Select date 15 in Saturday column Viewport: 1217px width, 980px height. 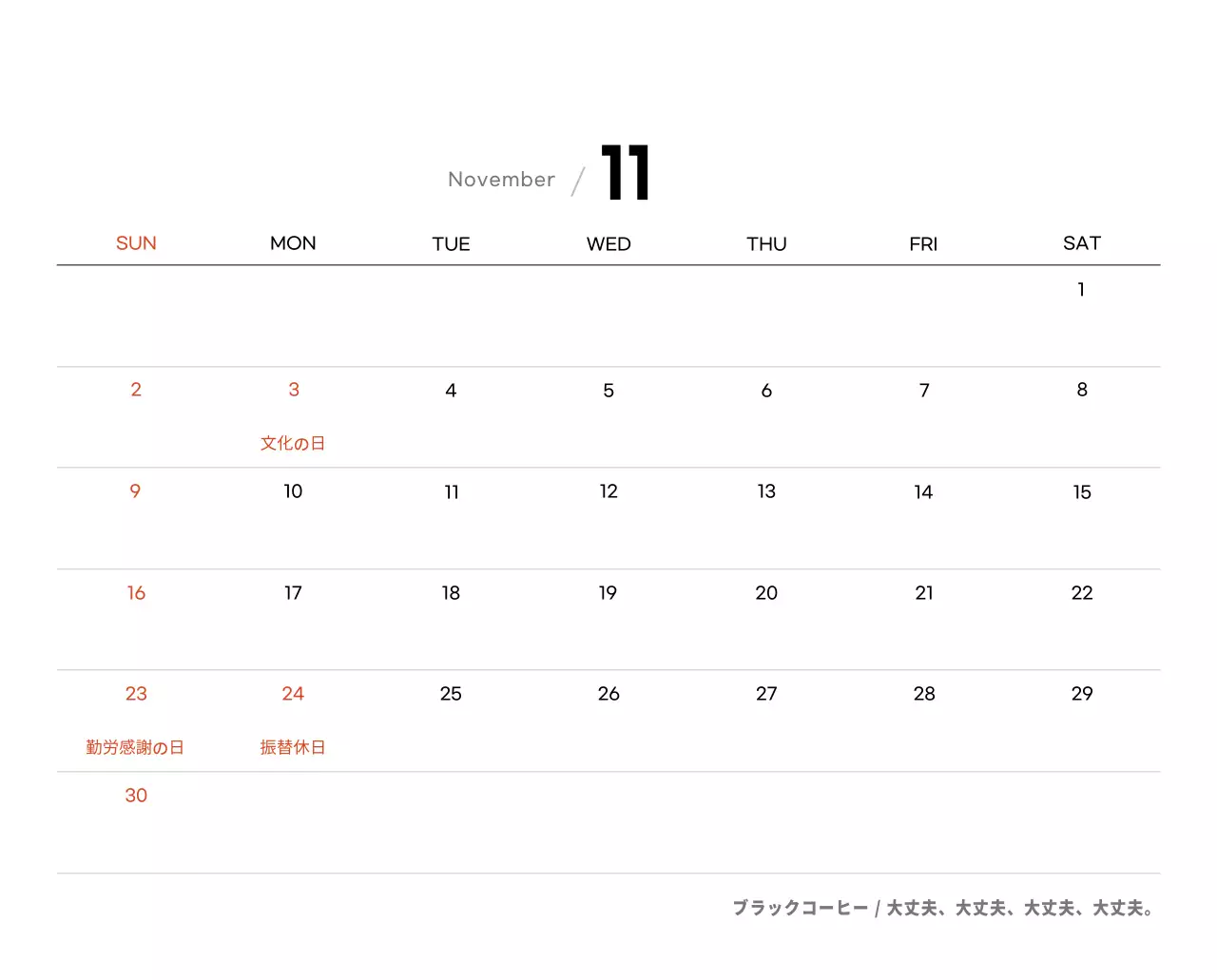pyautogui.click(x=1082, y=492)
